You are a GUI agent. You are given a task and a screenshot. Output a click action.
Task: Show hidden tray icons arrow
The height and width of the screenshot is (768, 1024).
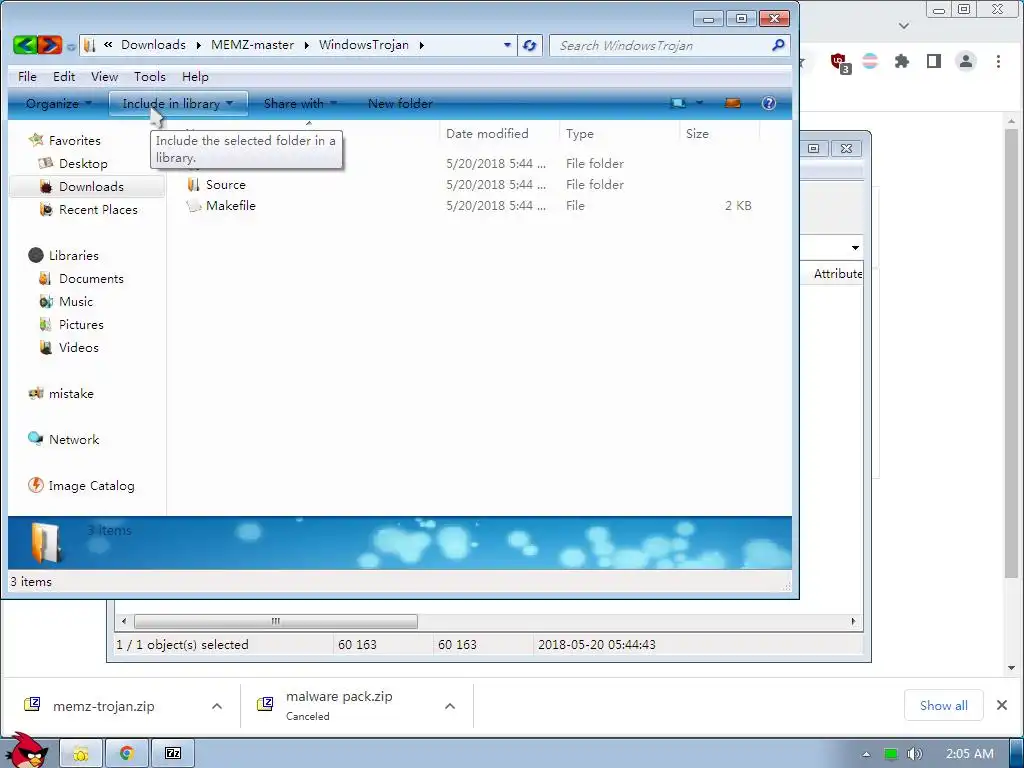coord(866,754)
